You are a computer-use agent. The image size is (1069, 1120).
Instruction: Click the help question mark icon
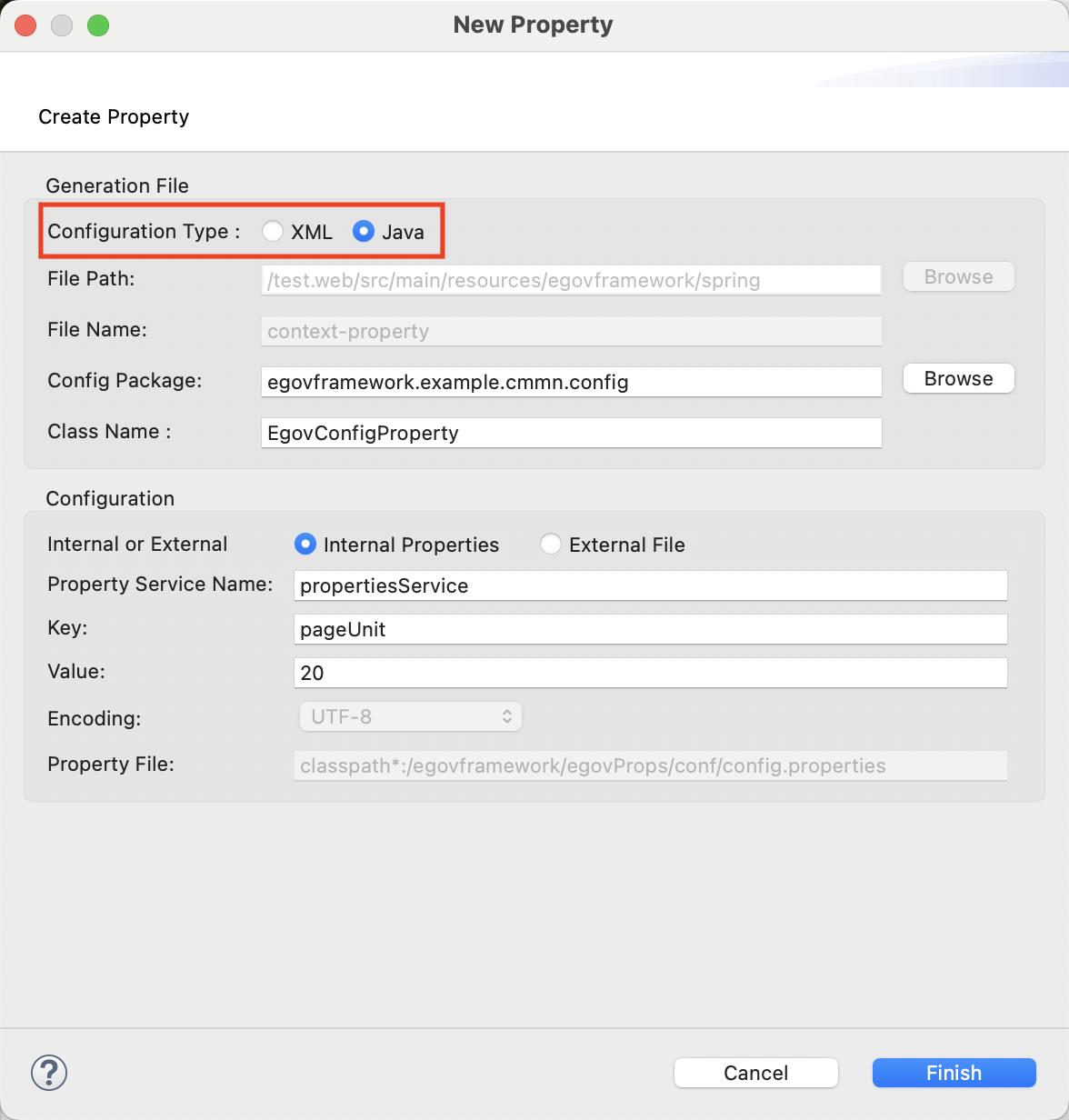point(49,1073)
